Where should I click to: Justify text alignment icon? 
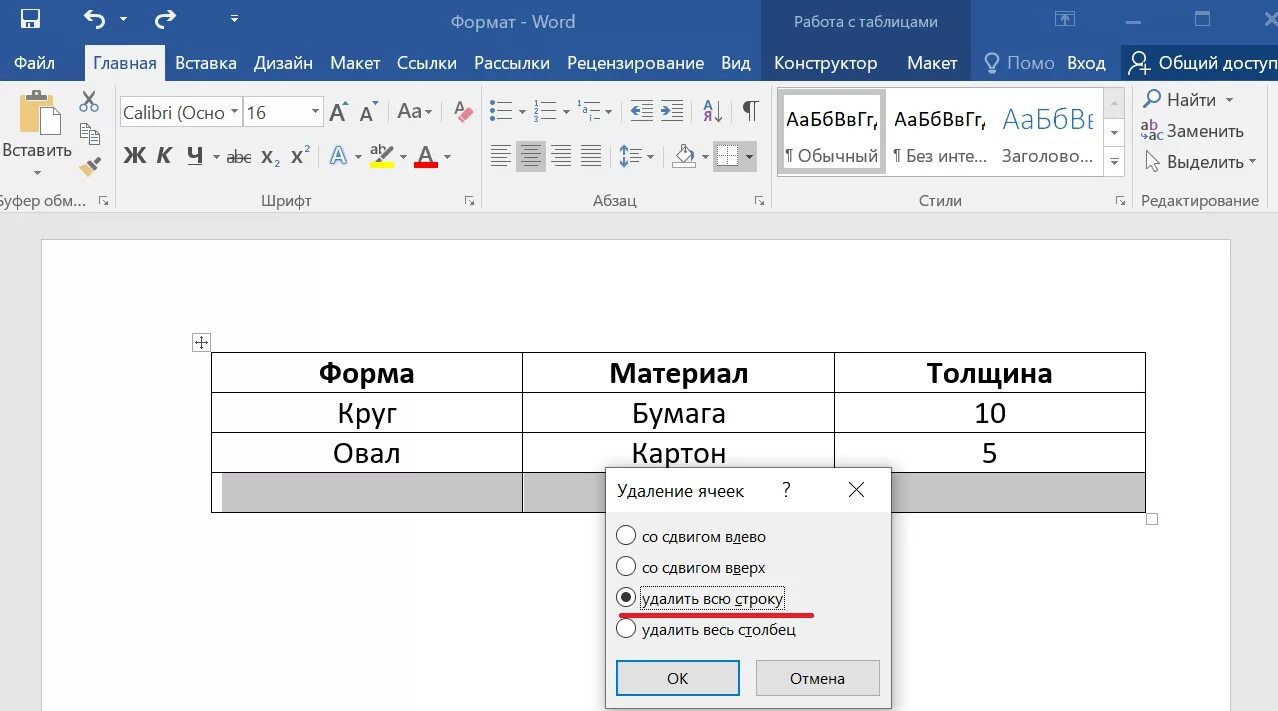pos(591,156)
